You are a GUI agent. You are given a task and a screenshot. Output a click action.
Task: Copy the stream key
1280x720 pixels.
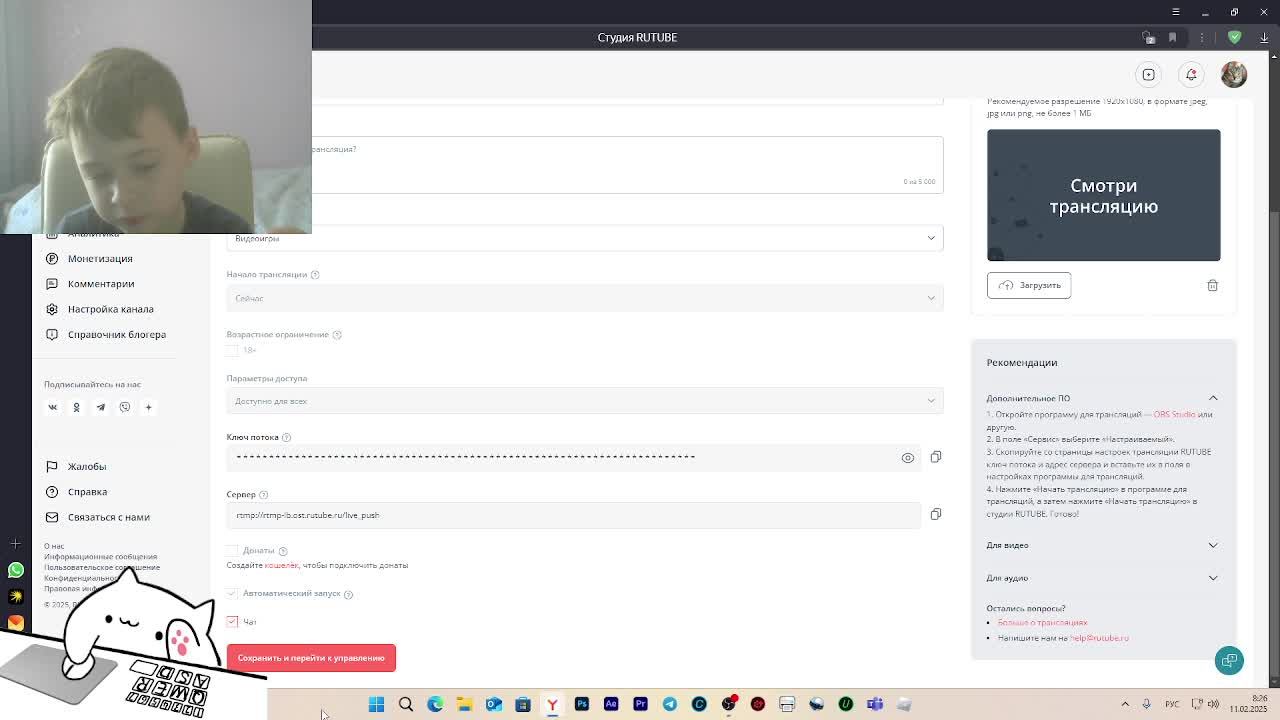[x=936, y=457]
